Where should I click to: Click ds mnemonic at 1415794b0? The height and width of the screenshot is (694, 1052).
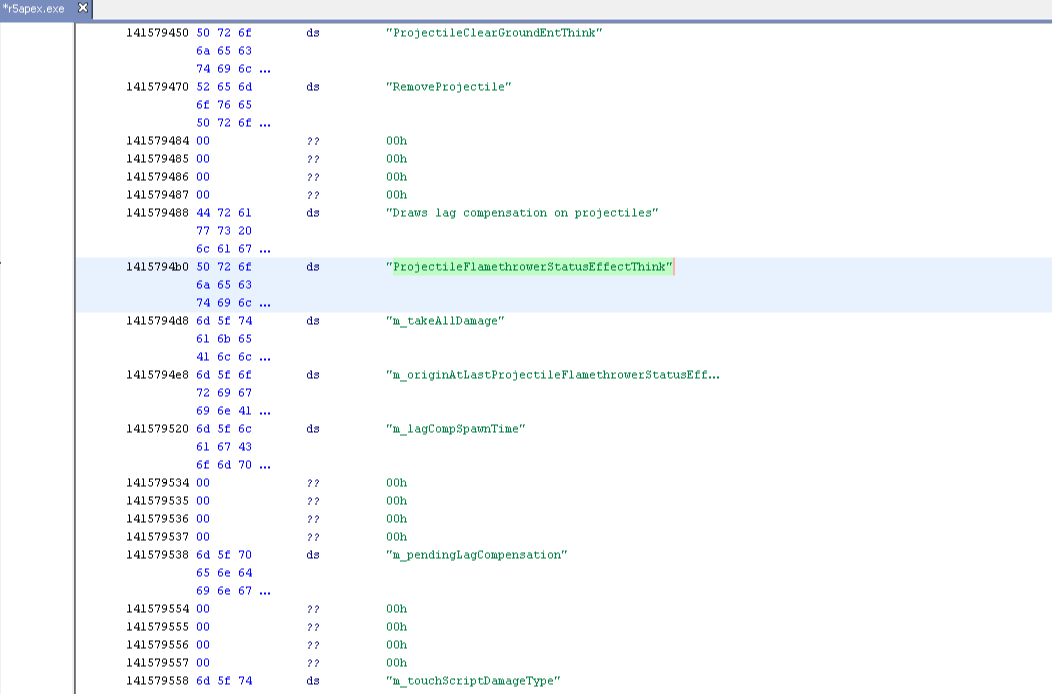point(313,266)
